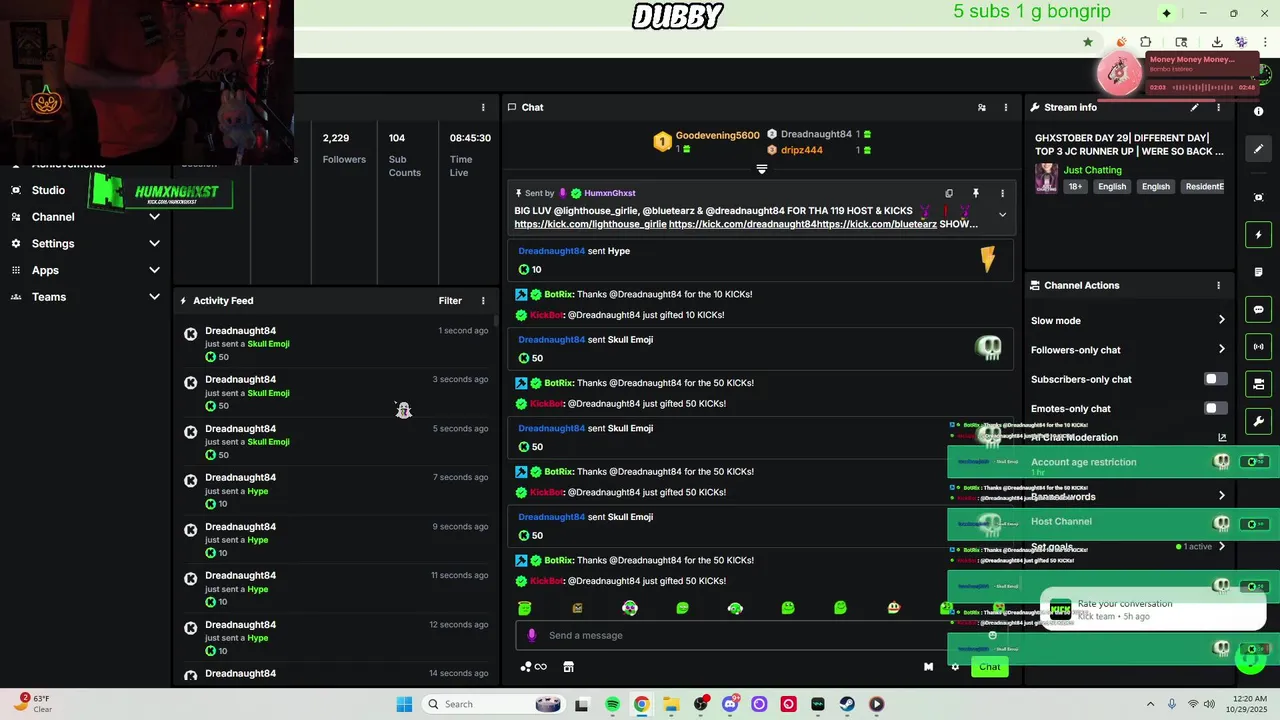This screenshot has width=1280, height=720.
Task: Collapse the gift leaderboard handle
Action: point(762,170)
